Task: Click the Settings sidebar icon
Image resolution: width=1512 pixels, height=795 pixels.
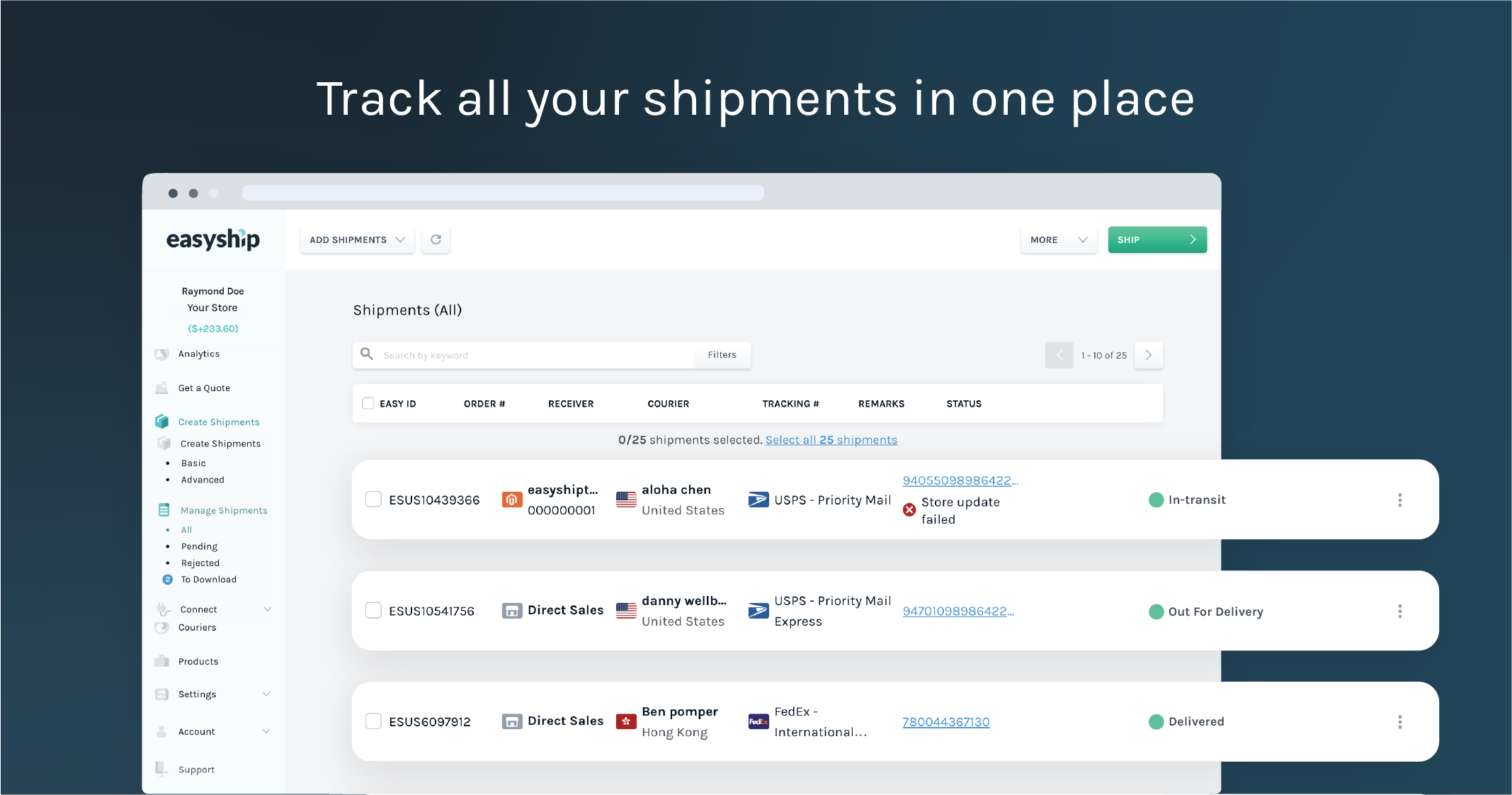Action: [161, 694]
